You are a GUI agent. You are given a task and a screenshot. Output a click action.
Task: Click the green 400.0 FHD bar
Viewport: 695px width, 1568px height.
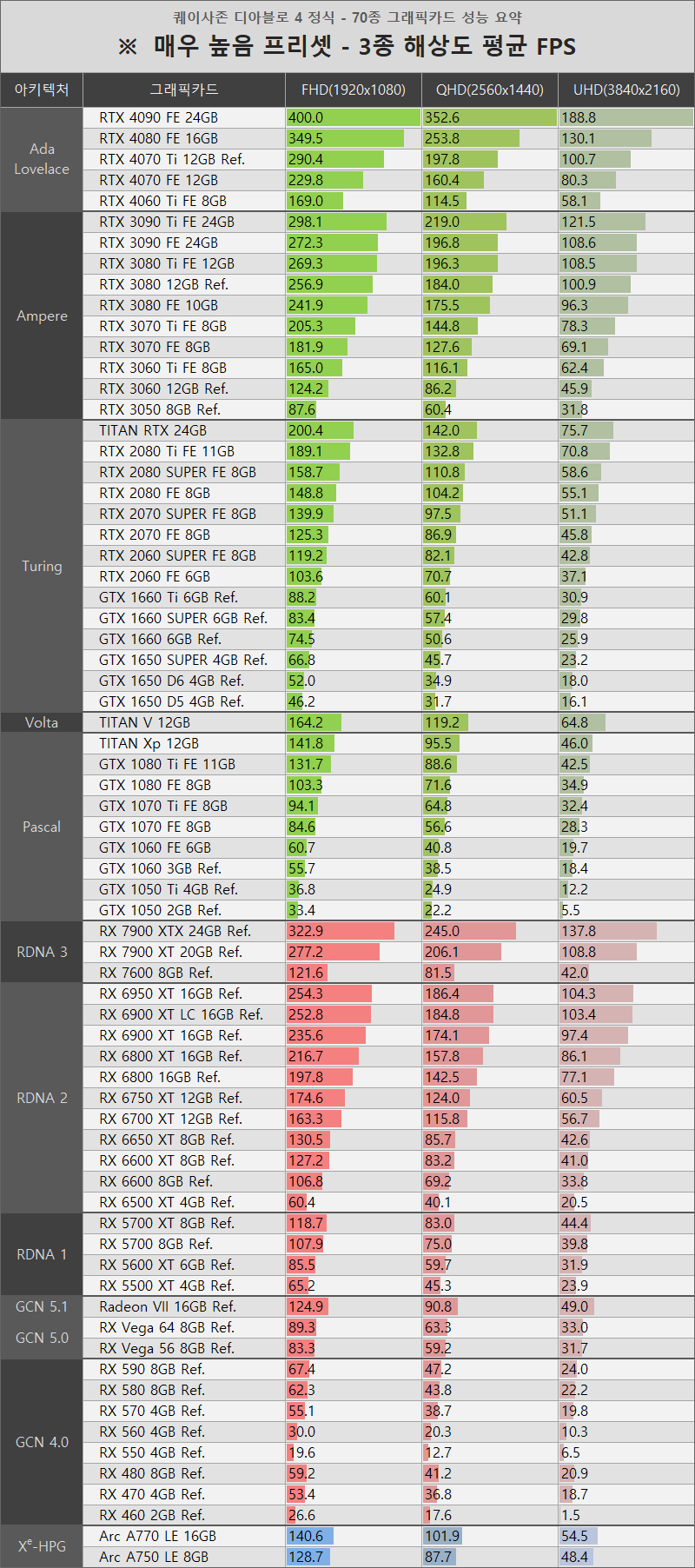point(354,117)
